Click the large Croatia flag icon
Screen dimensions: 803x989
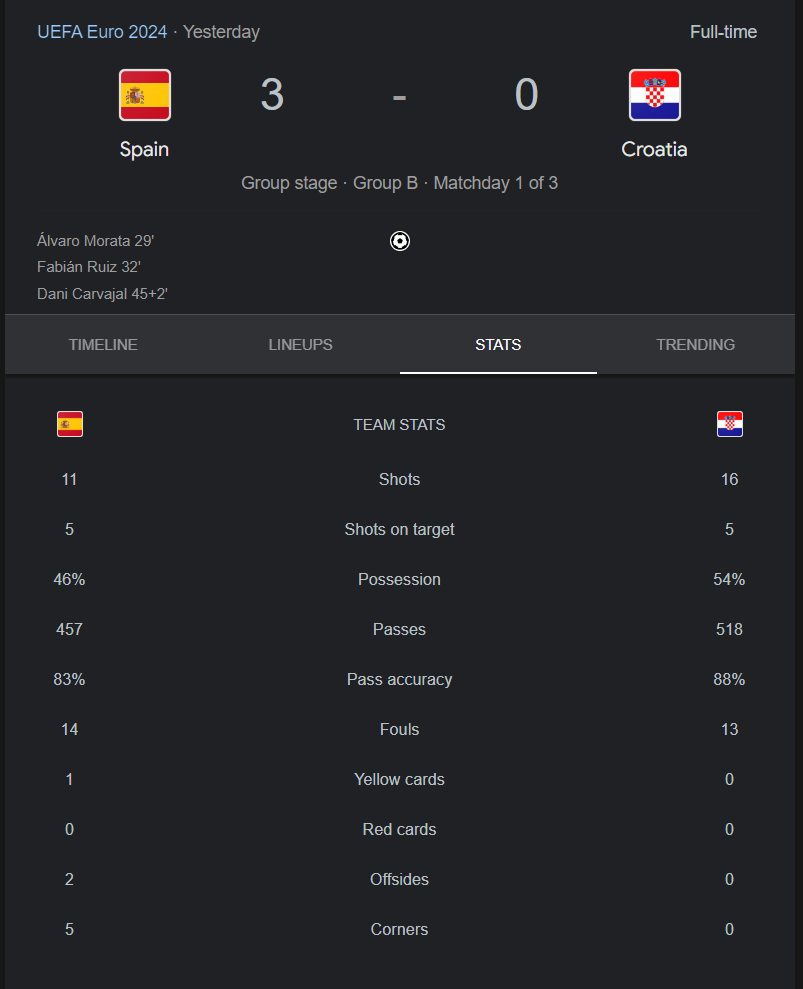(x=655, y=95)
